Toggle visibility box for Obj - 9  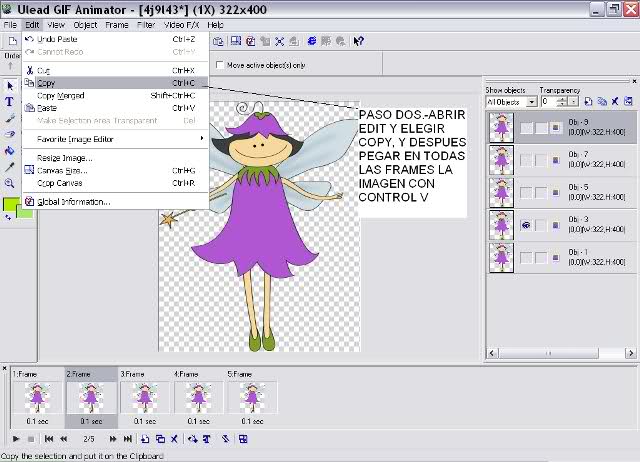coord(526,128)
